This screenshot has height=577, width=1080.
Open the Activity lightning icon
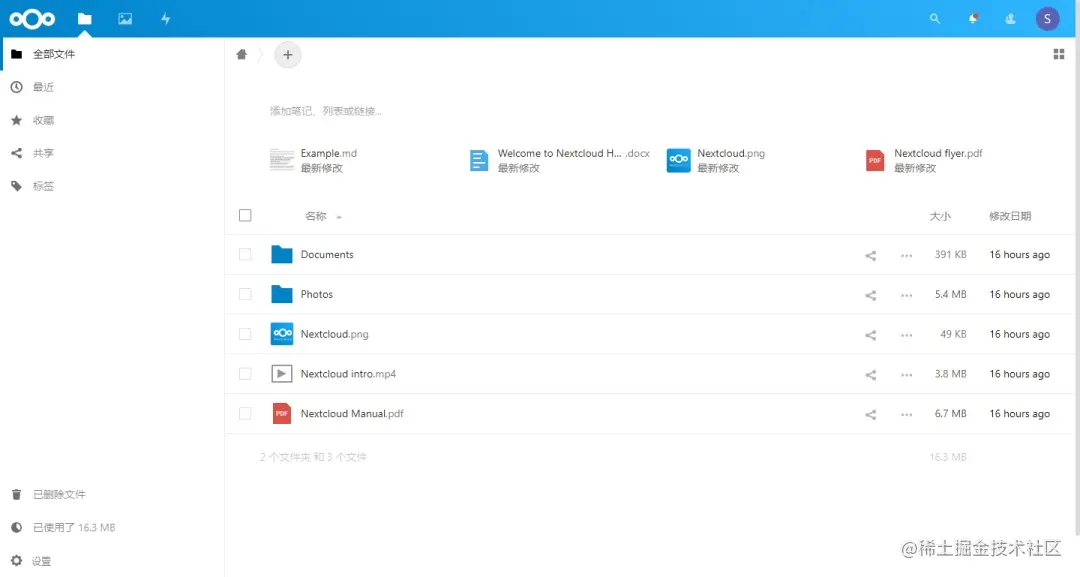(x=165, y=19)
